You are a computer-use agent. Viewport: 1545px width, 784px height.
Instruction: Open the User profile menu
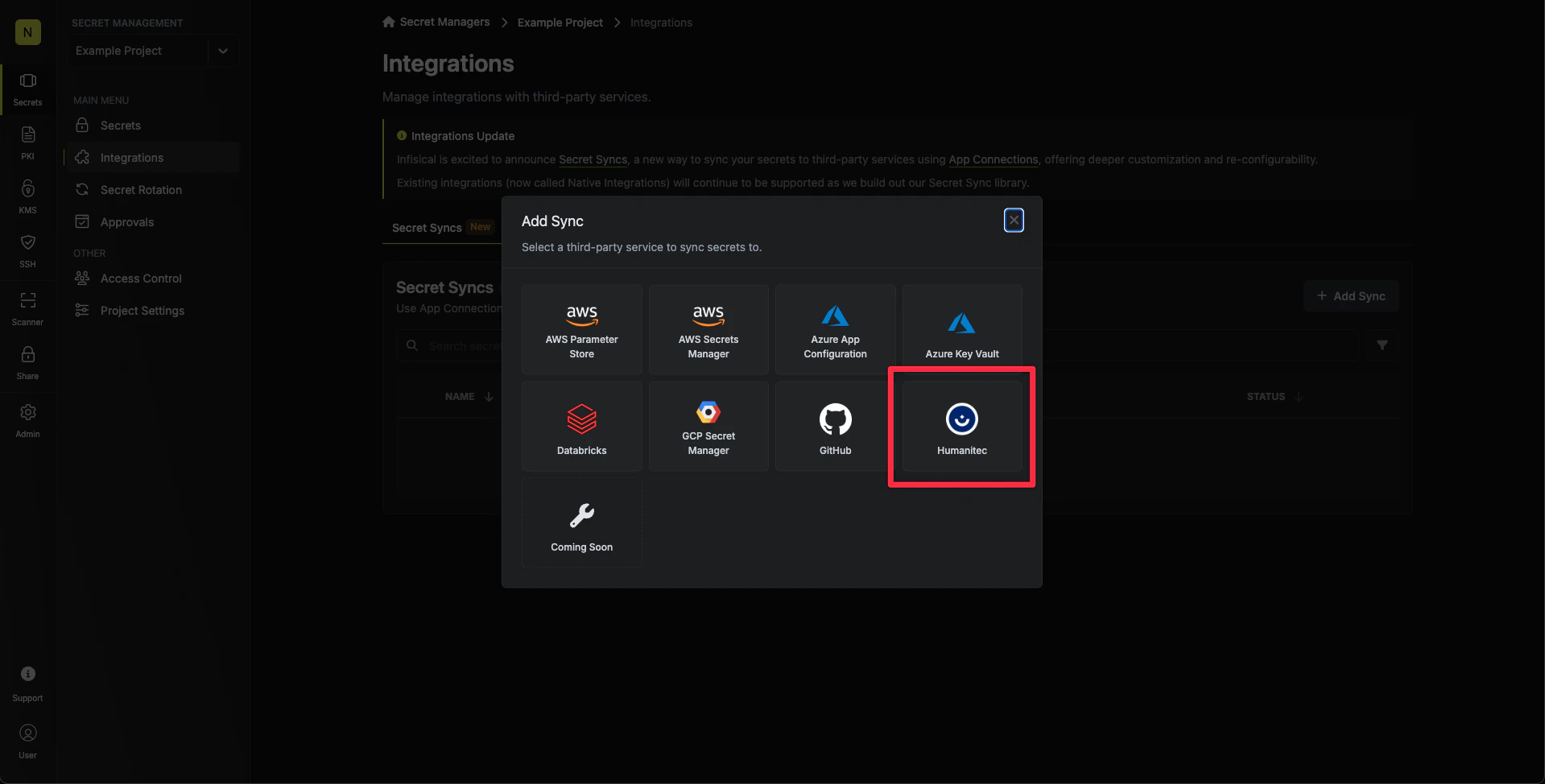(28, 742)
